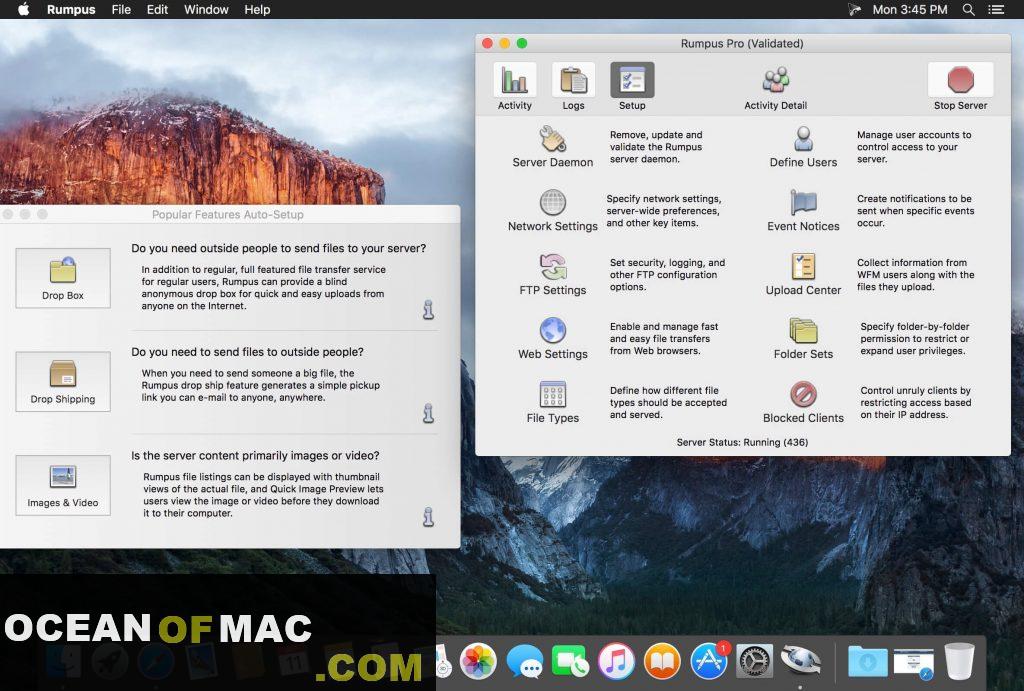This screenshot has width=1024, height=691.
Task: Click the Images & Video auto-setup button
Action: (63, 486)
